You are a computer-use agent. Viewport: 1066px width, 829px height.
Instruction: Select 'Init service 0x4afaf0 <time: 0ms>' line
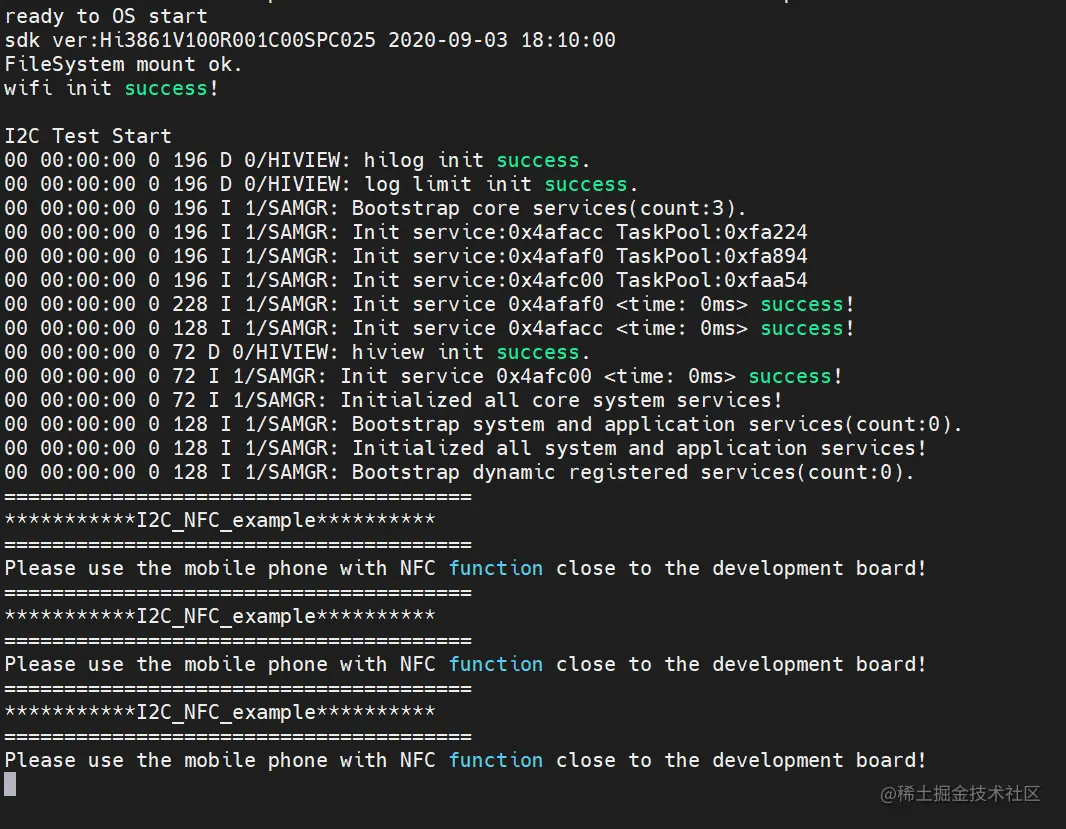click(429, 304)
